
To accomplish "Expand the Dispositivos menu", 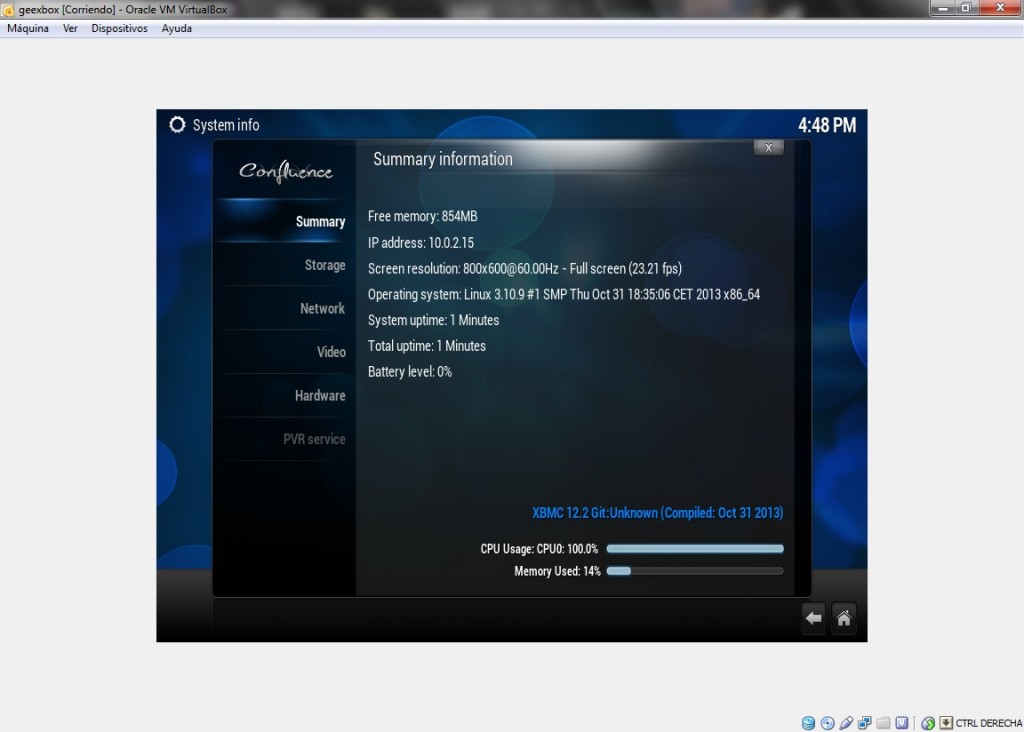I will pos(119,28).
